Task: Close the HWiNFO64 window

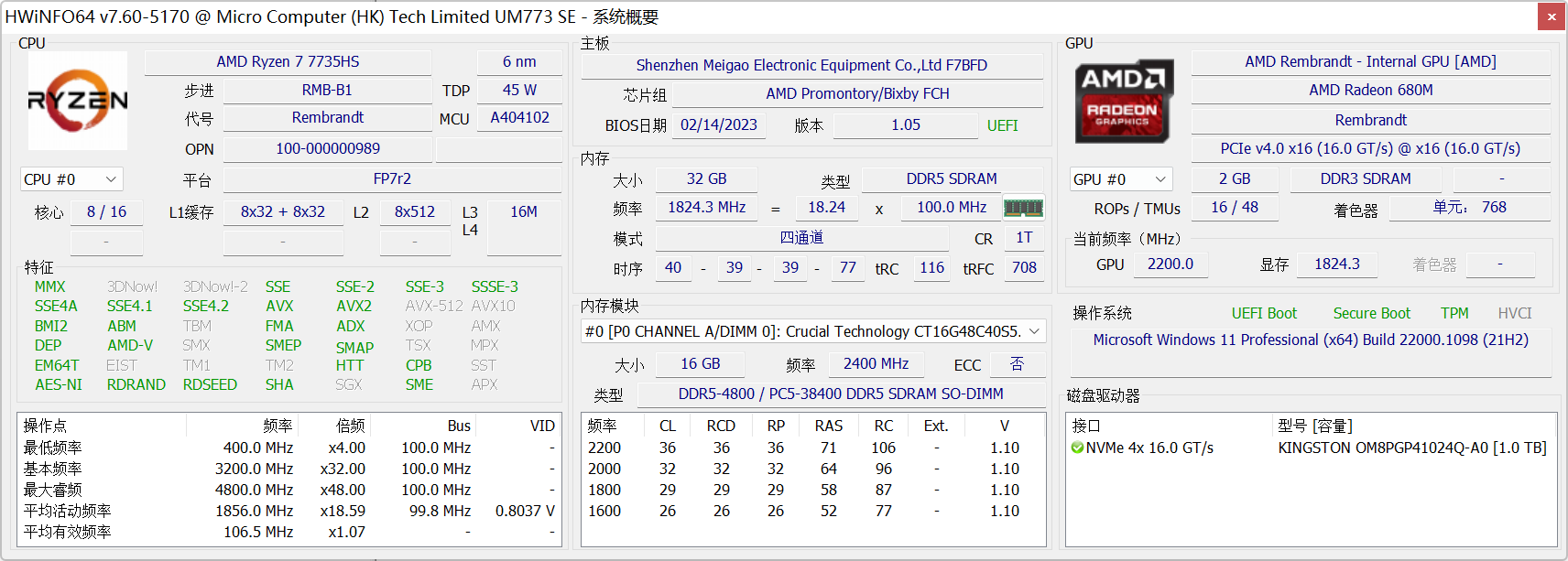Action: click(x=1552, y=16)
